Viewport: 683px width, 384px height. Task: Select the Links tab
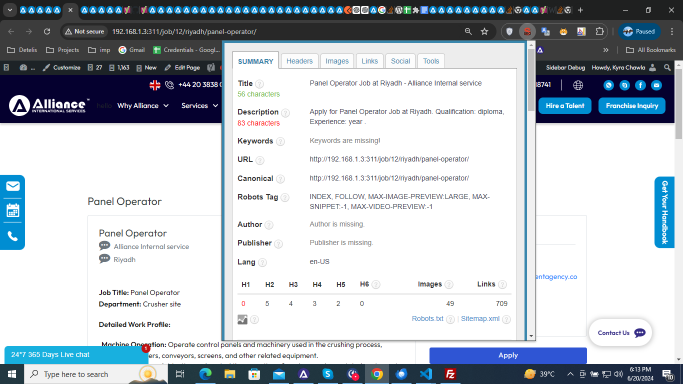(369, 61)
